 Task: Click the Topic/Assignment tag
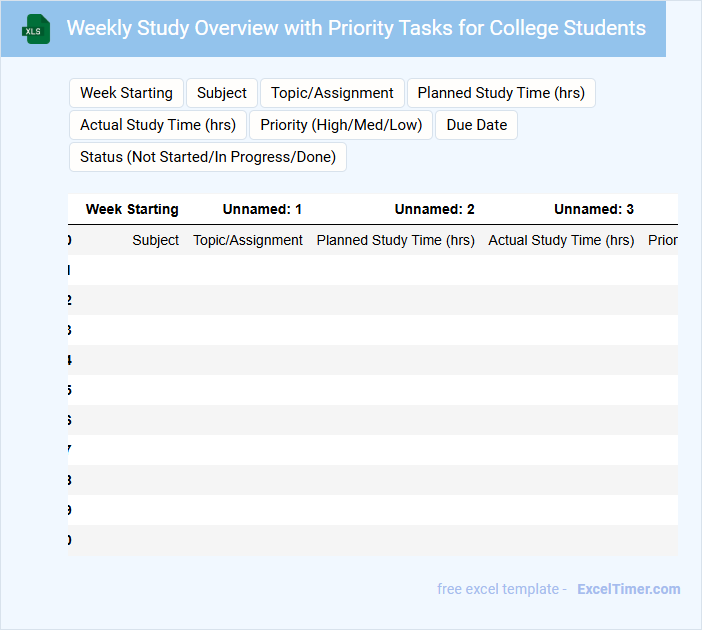pos(333,93)
